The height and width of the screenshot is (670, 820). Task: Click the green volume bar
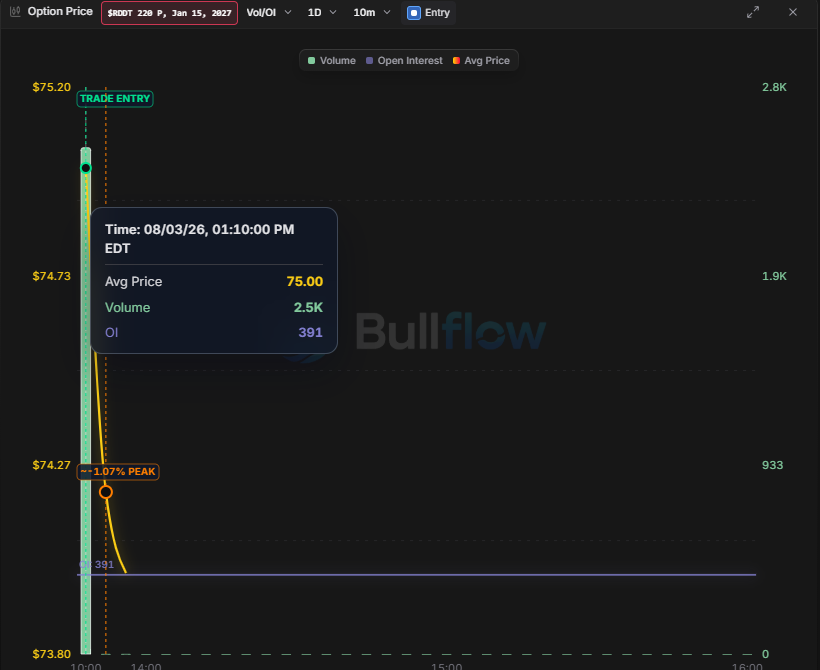86,401
